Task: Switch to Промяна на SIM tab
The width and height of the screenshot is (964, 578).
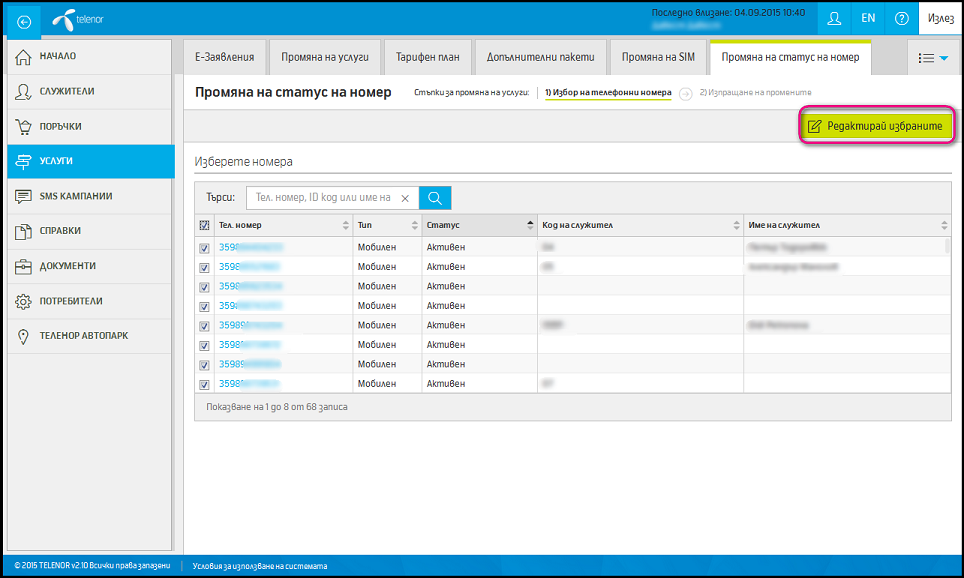Action: [658, 57]
